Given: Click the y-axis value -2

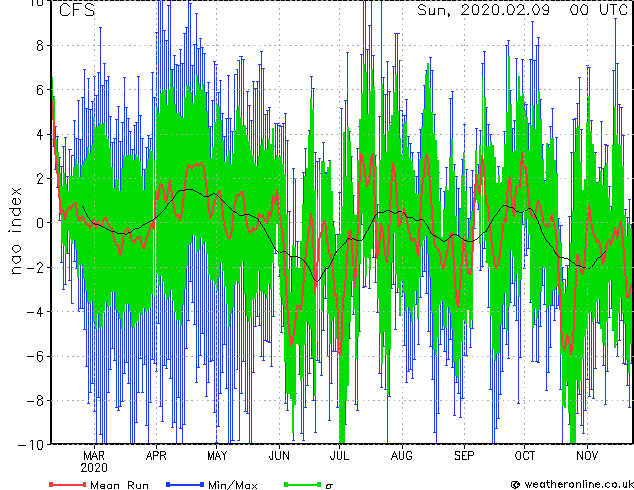Looking at the screenshot, I should coord(35,267).
